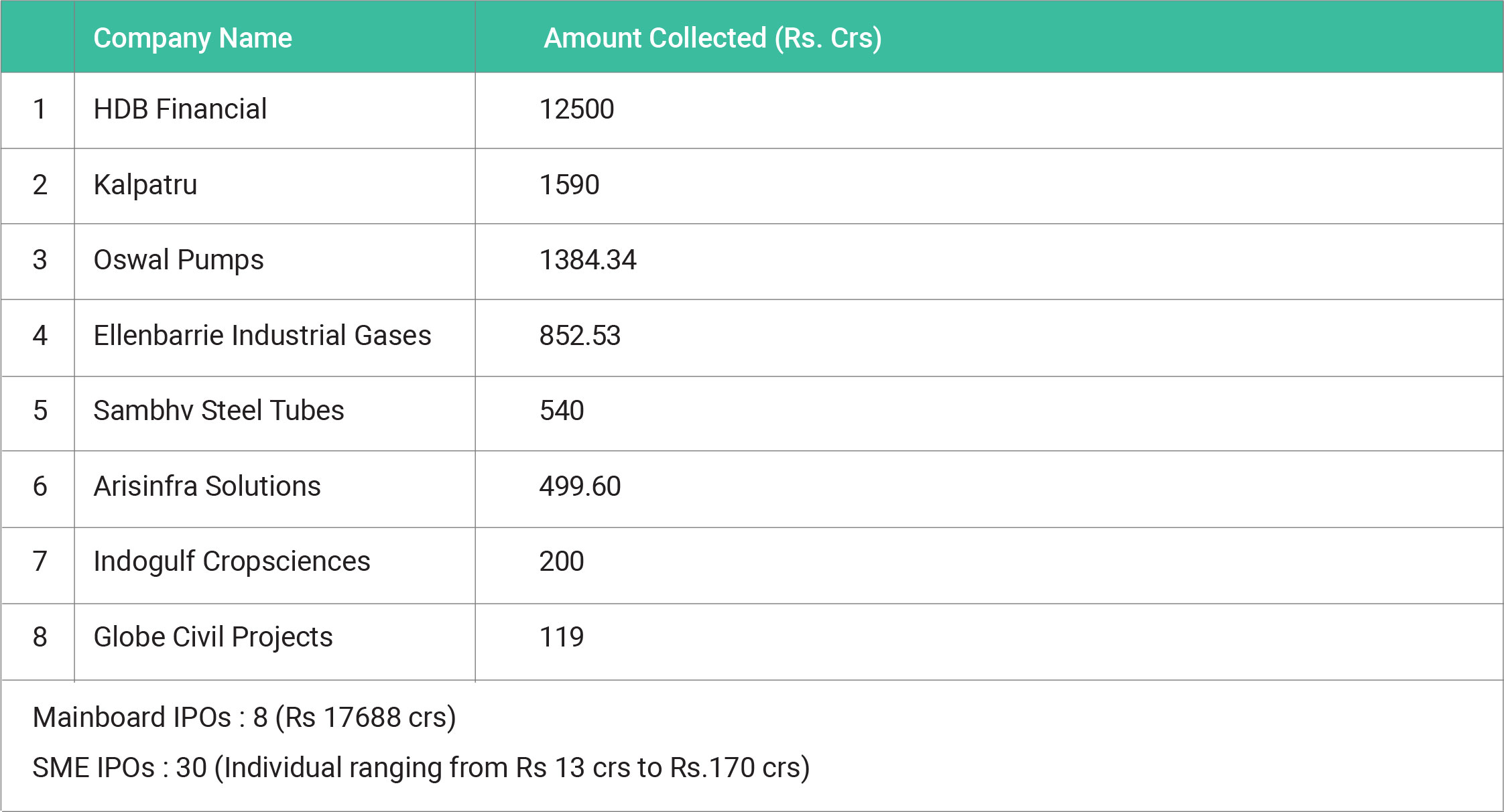Click the 499.60 amount value
The image size is (1504, 812).
pyautogui.click(x=580, y=486)
